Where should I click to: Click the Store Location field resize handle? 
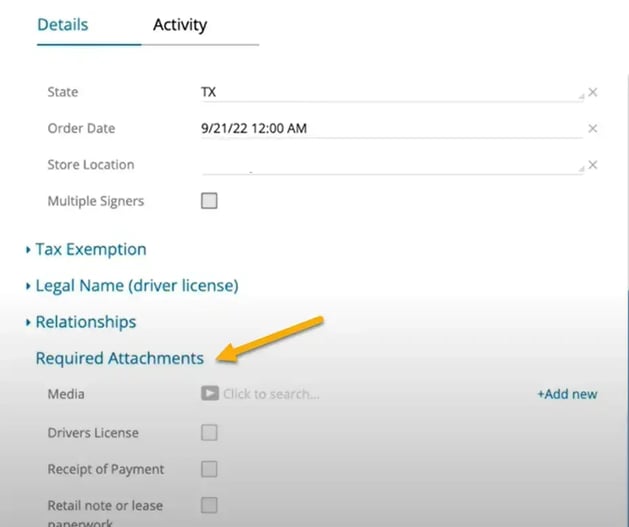580,170
